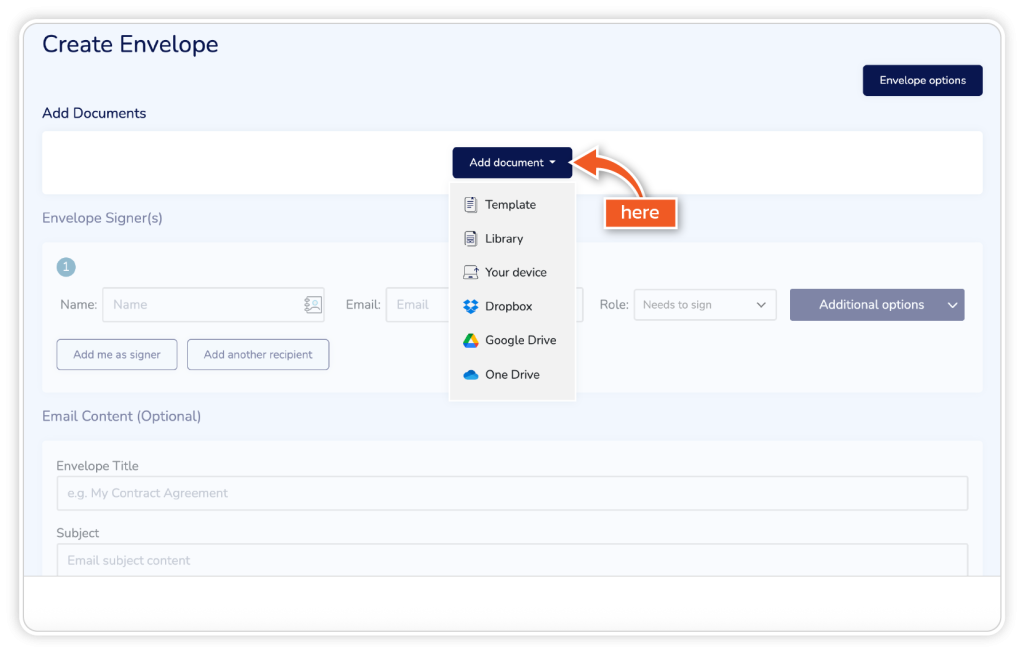Open contacts icon in Name field
This screenshot has width=1024, height=654.
point(313,305)
